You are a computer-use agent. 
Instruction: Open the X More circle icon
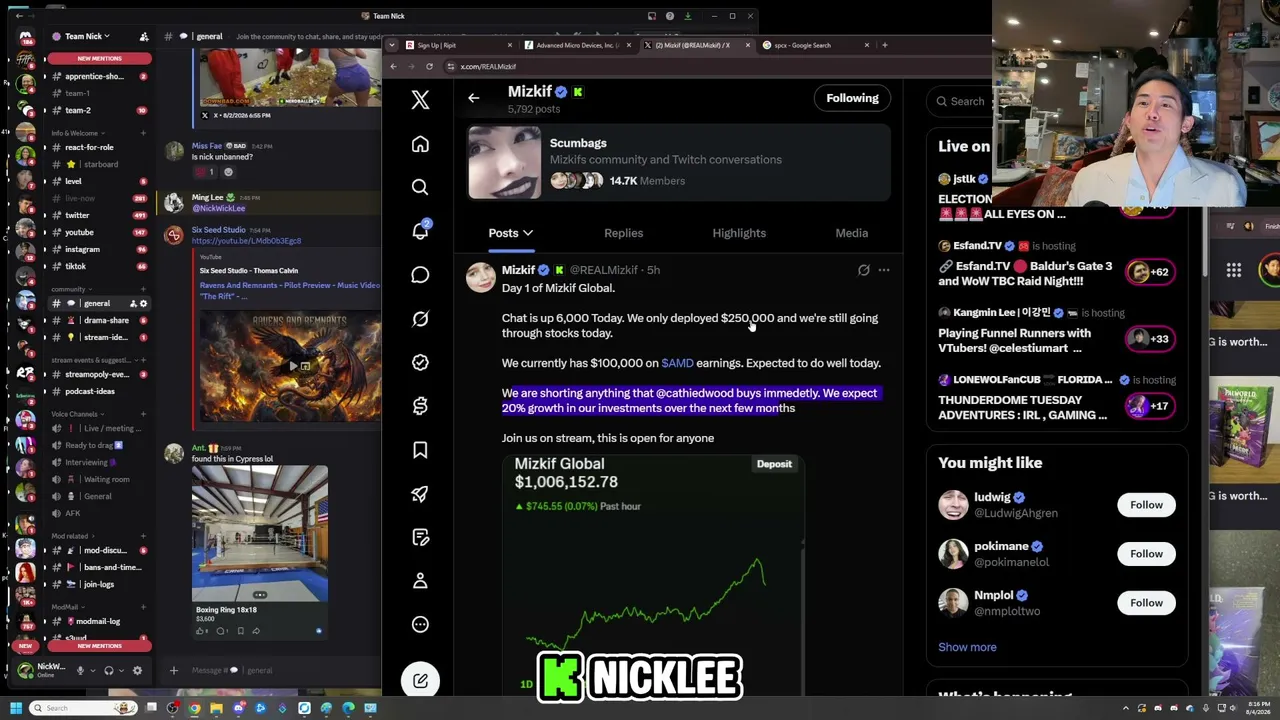click(420, 624)
